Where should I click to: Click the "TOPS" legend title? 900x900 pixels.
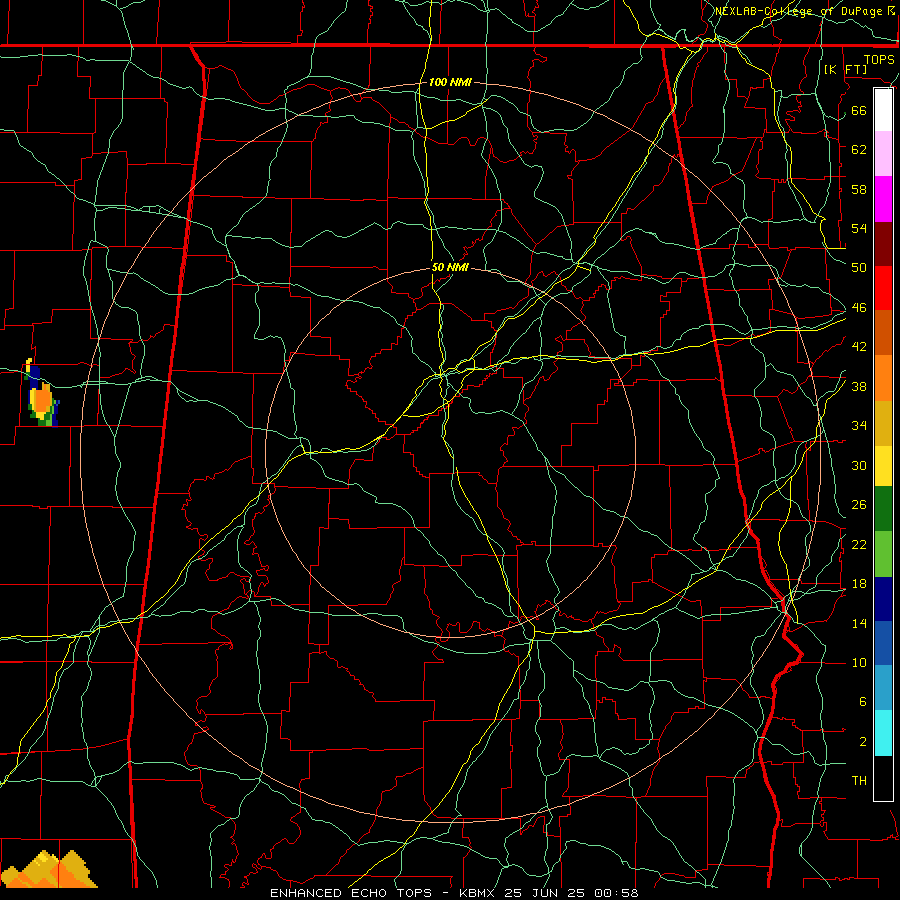click(879, 59)
